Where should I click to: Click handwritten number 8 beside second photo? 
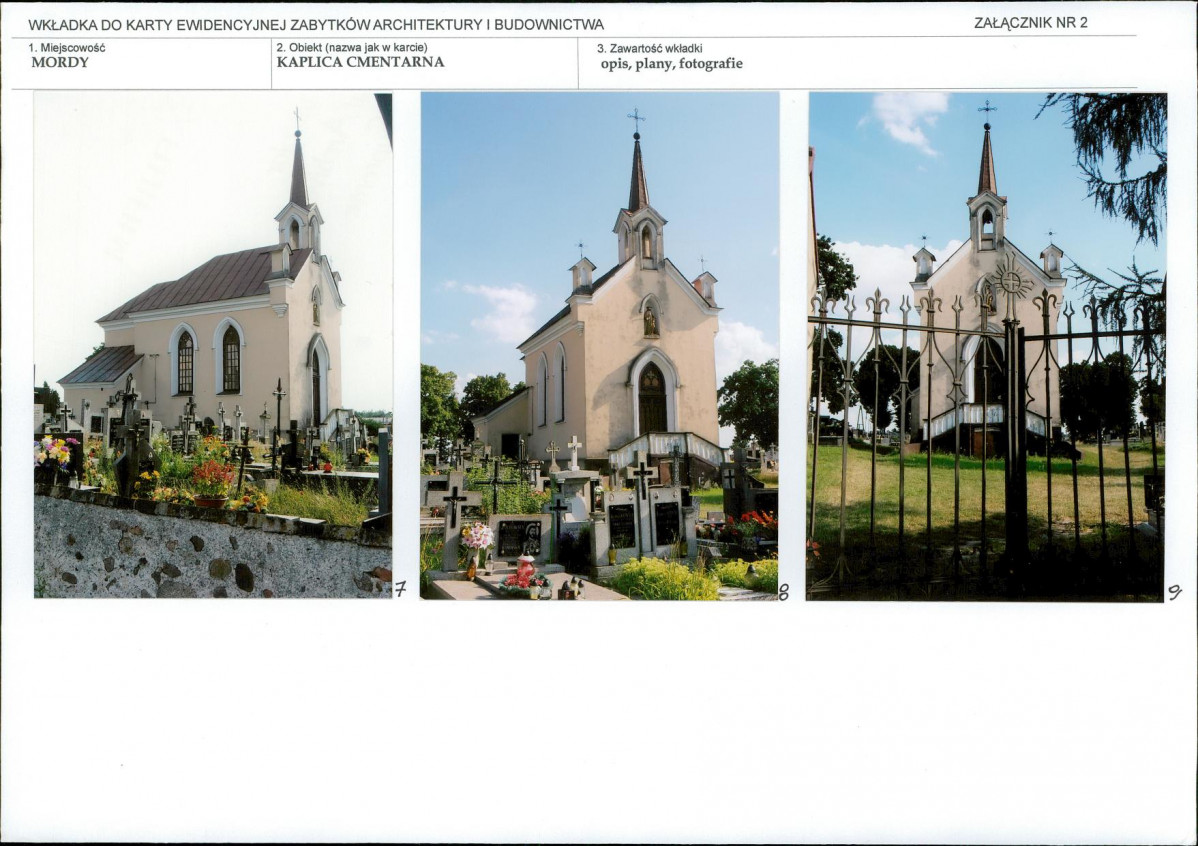784,592
